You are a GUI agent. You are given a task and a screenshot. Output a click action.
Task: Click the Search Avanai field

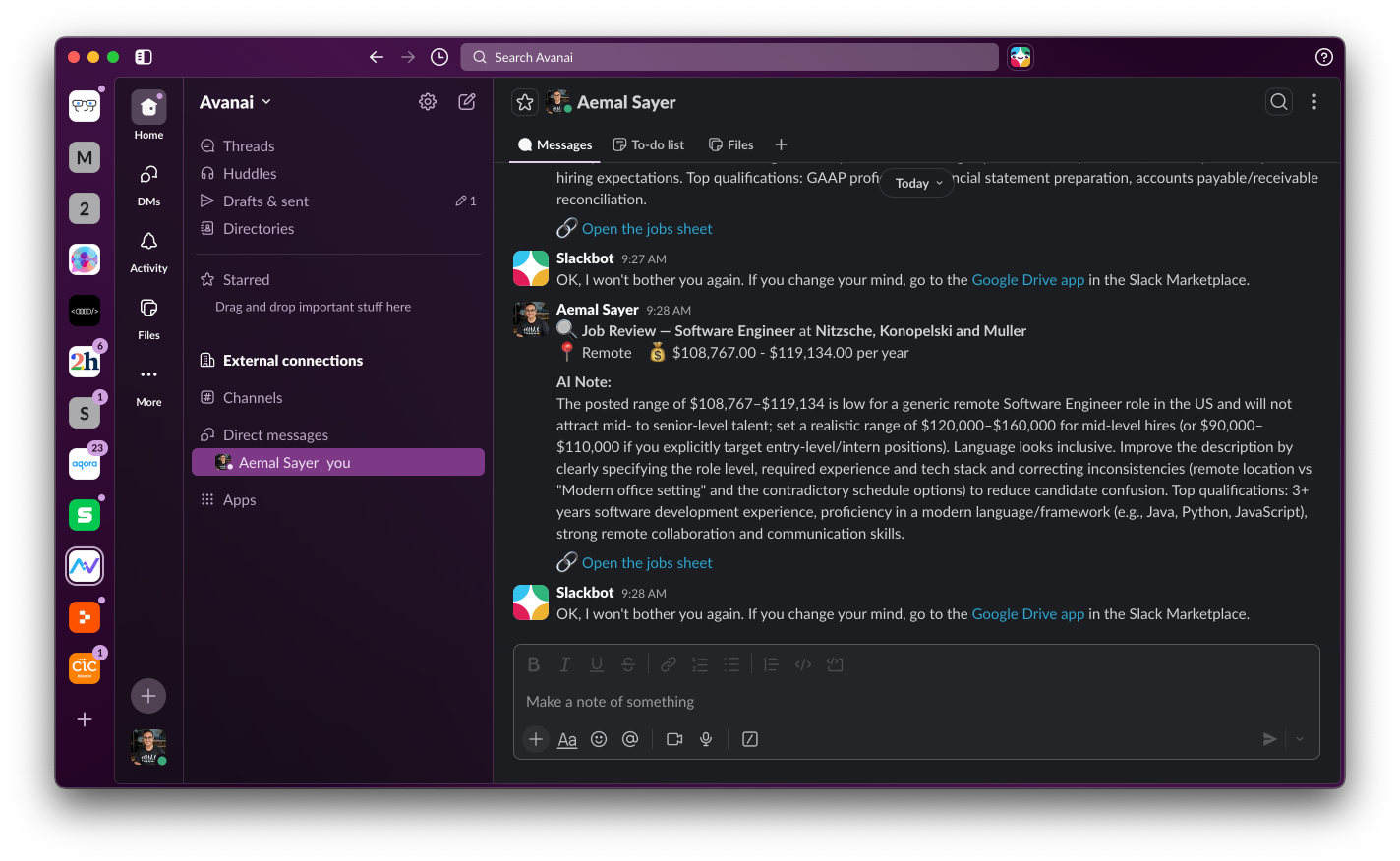[729, 57]
